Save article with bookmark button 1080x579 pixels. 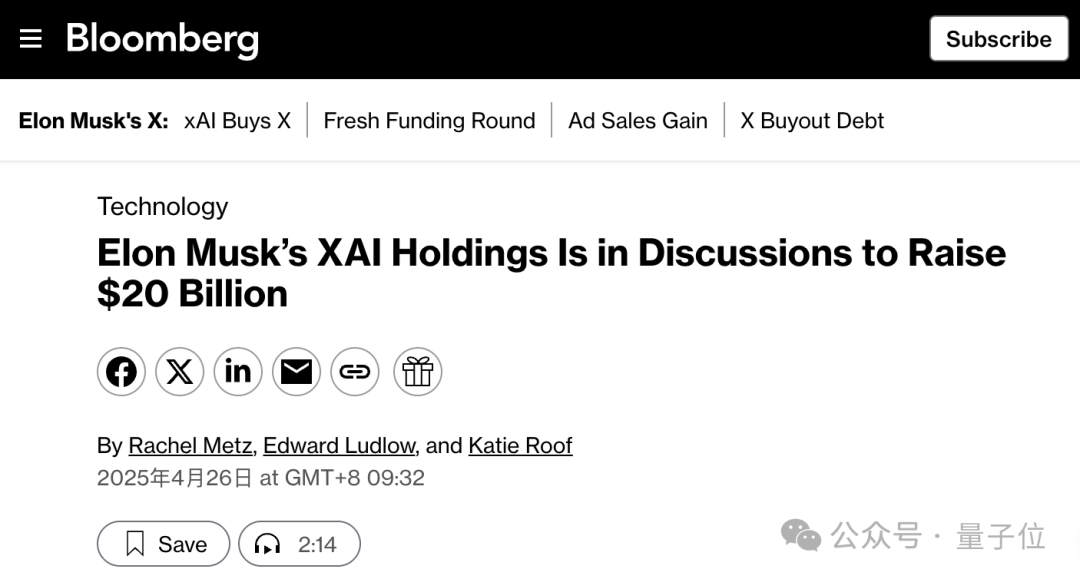(x=163, y=544)
